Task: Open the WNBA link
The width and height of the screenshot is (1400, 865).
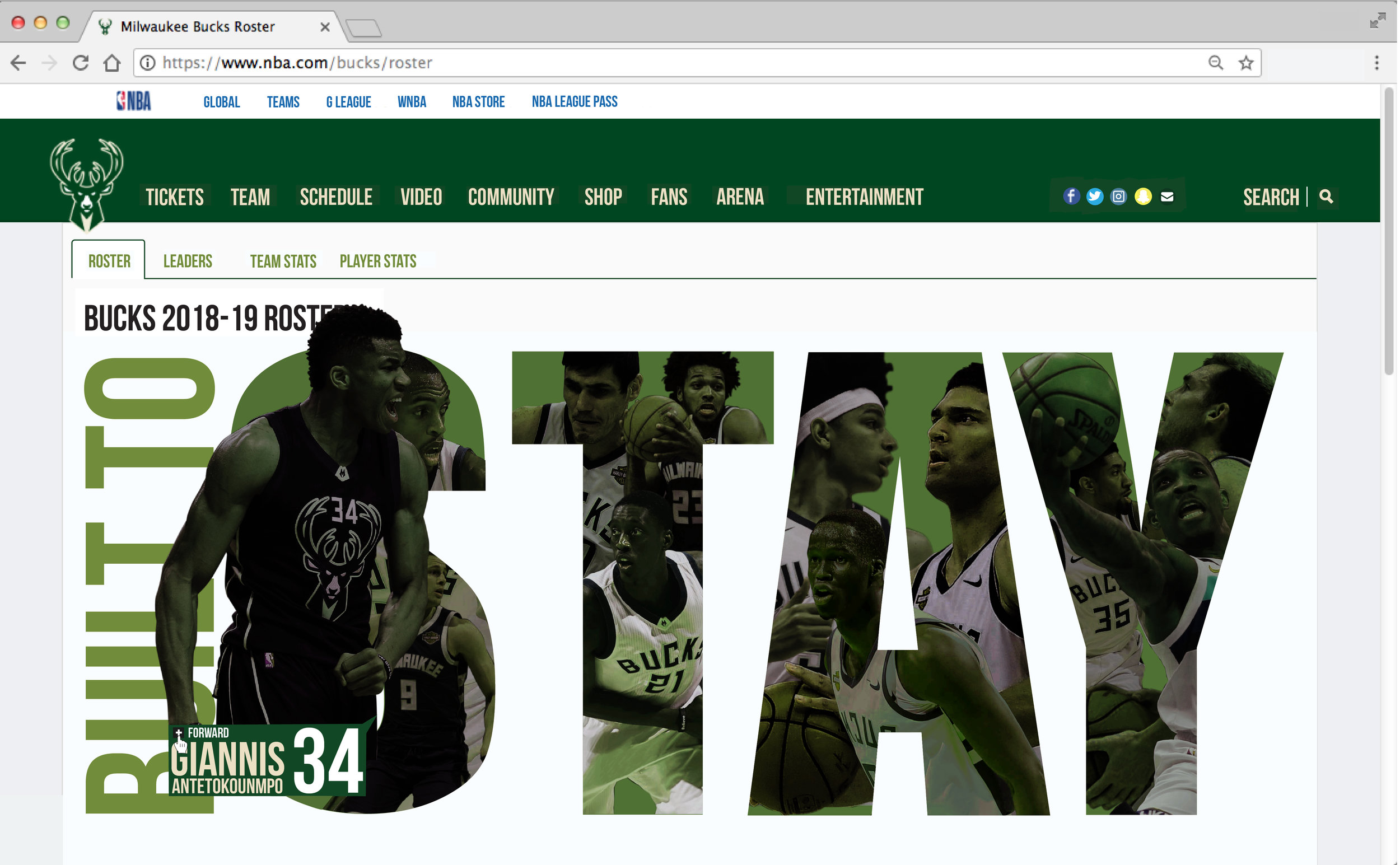Action: tap(412, 102)
